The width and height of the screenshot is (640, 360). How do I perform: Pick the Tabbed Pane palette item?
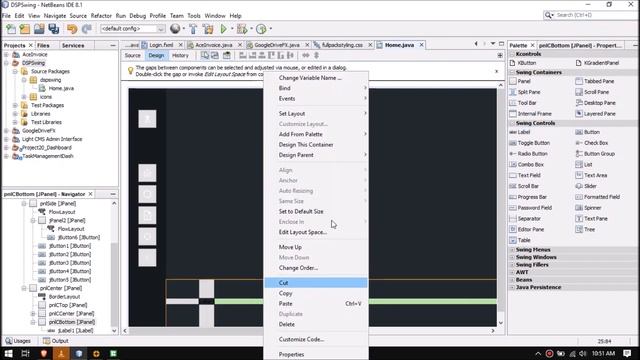(595, 81)
